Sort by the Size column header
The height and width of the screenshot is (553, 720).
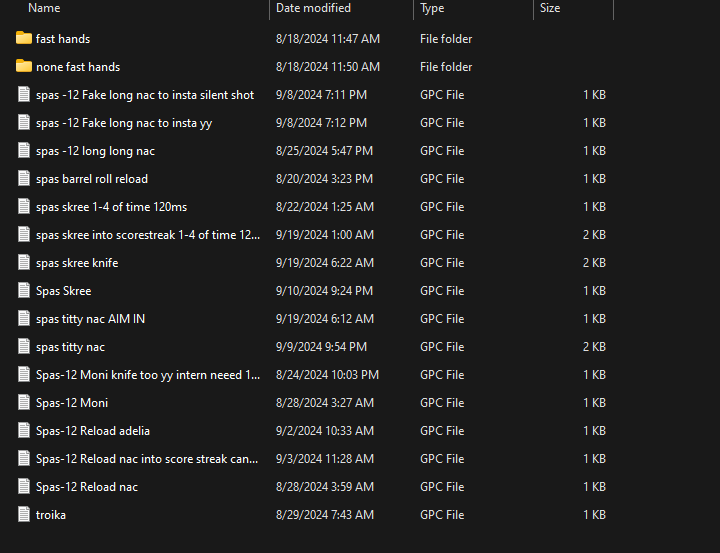click(550, 8)
